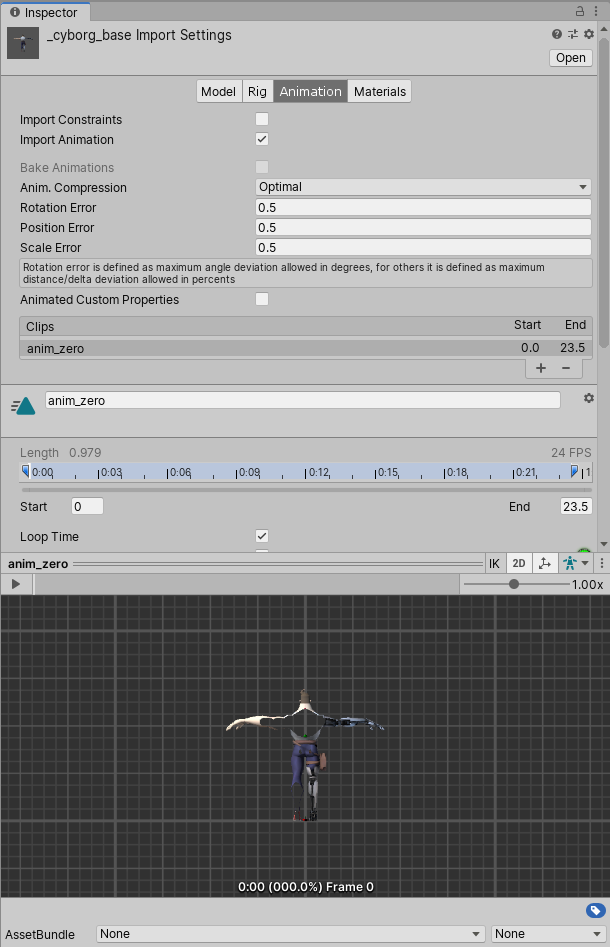Open asset labels tag icon

click(x=594, y=910)
